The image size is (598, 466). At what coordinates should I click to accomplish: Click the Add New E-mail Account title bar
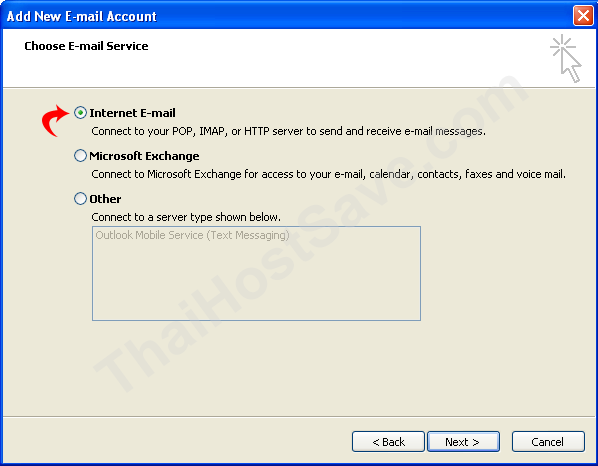286,16
